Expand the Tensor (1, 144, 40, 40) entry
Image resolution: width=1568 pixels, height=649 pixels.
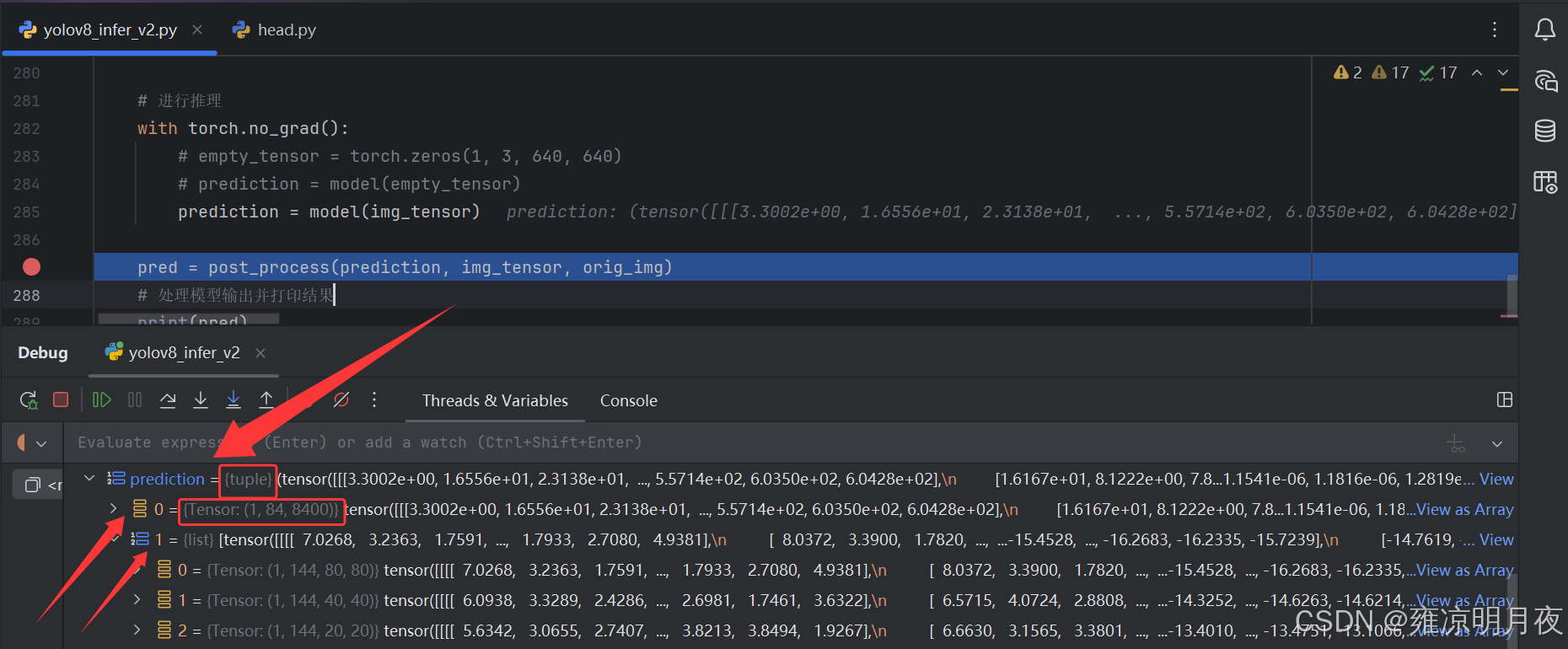point(137,599)
